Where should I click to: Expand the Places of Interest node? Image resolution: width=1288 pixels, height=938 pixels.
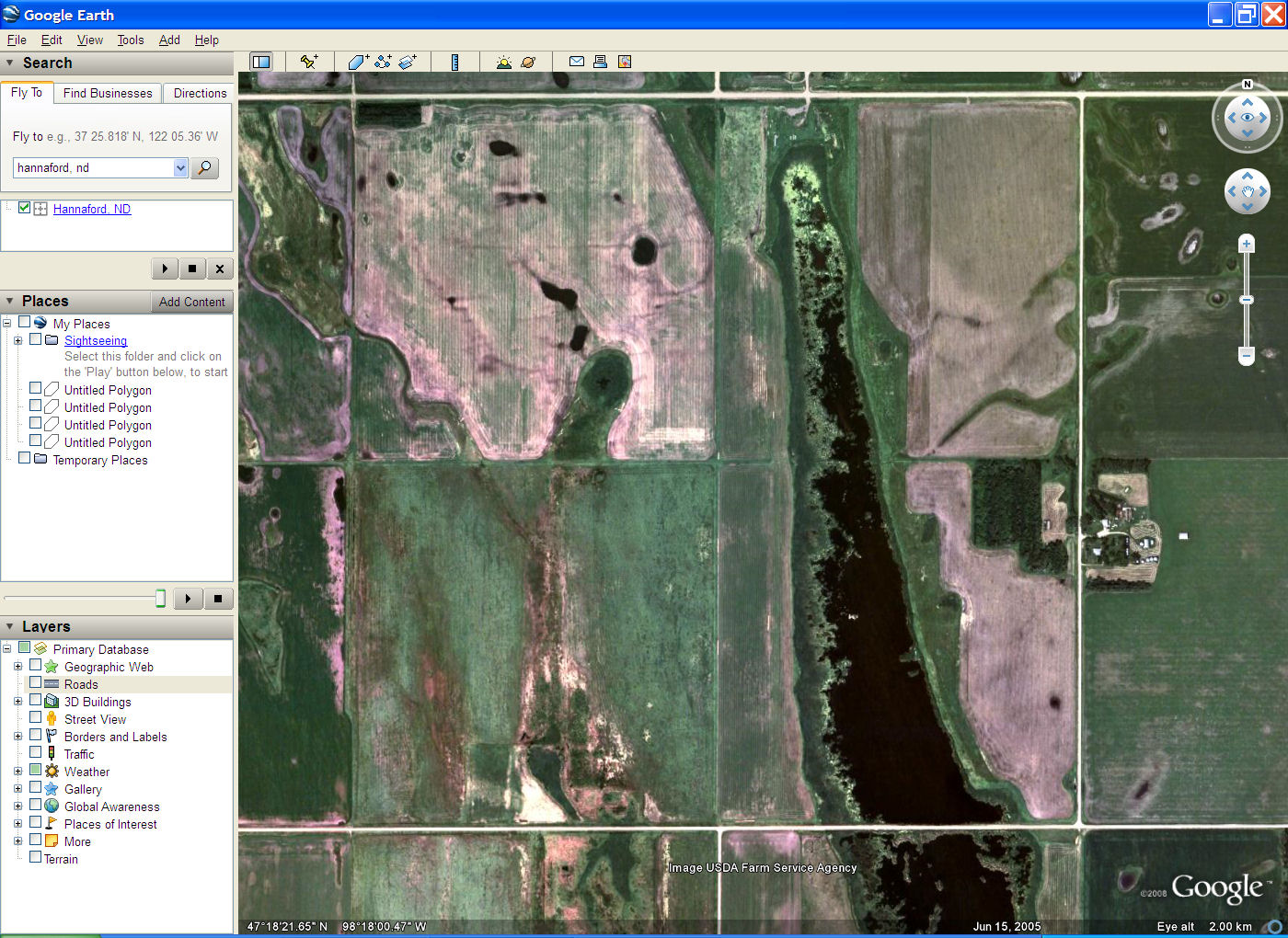17,824
